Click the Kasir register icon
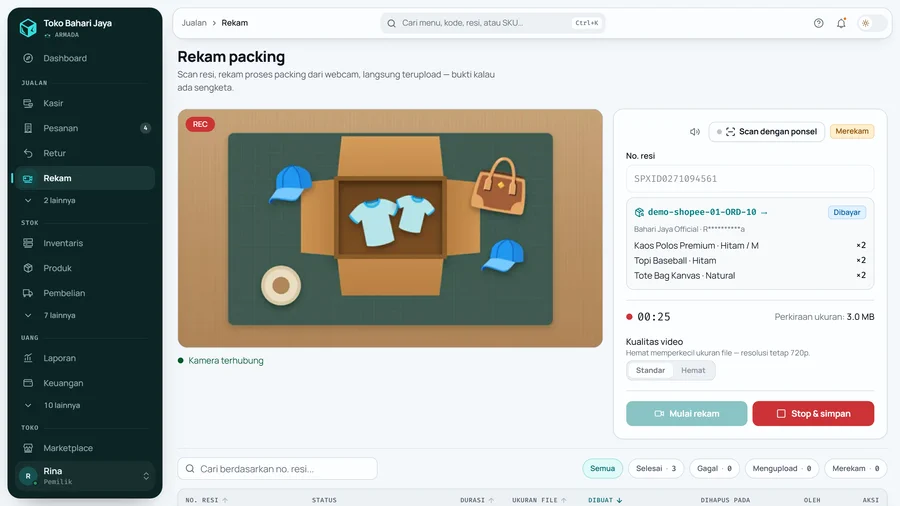 pos(28,103)
